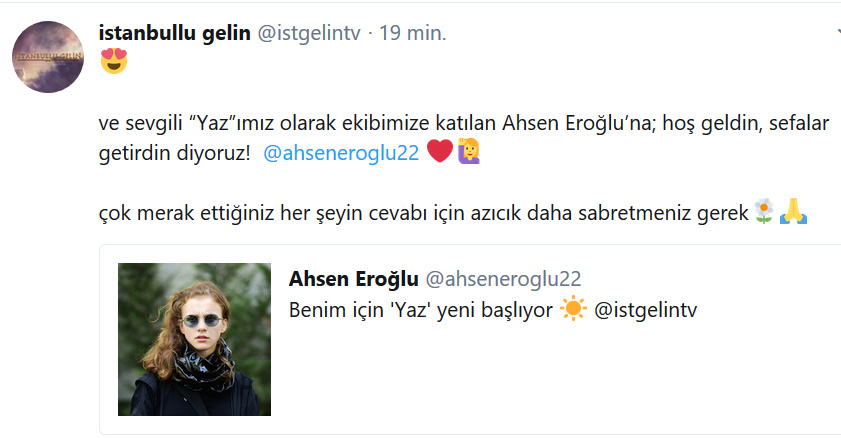
Task: Click the sun emoji in quoted tweet
Action: 573,309
